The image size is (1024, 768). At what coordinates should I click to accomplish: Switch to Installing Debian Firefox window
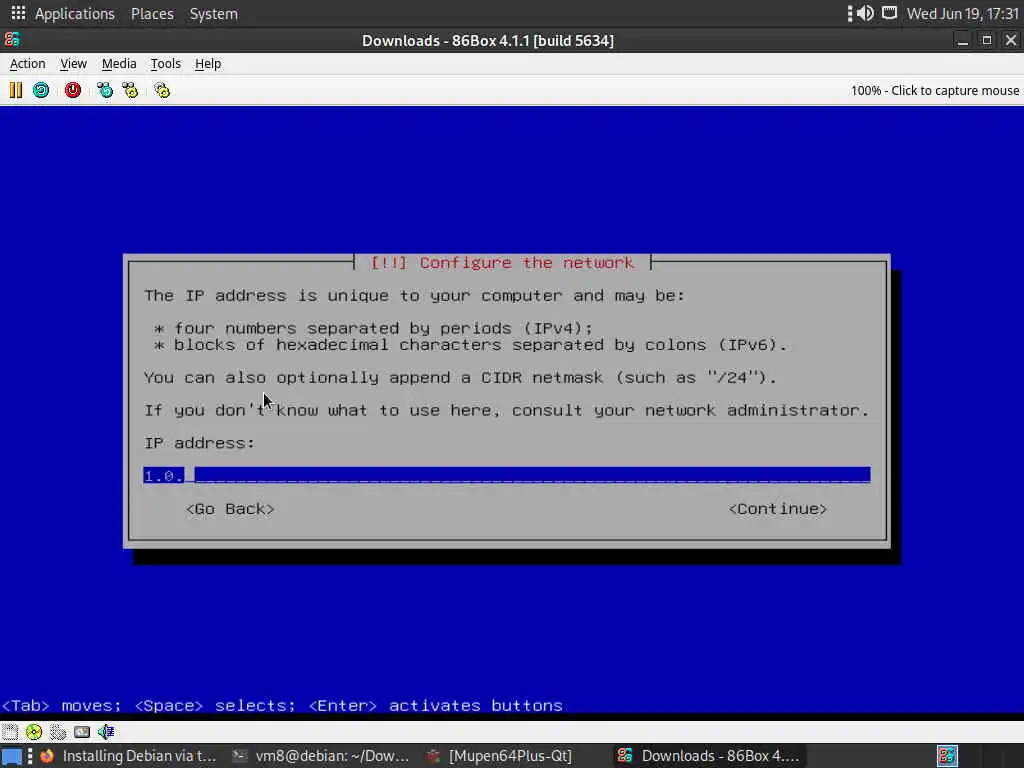click(x=129, y=756)
